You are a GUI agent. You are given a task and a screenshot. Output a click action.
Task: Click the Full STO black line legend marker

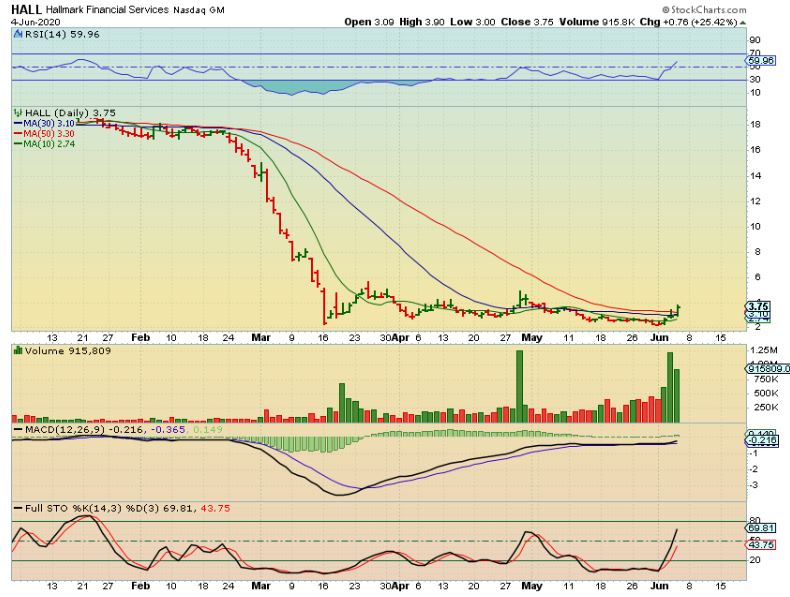pyautogui.click(x=18, y=509)
